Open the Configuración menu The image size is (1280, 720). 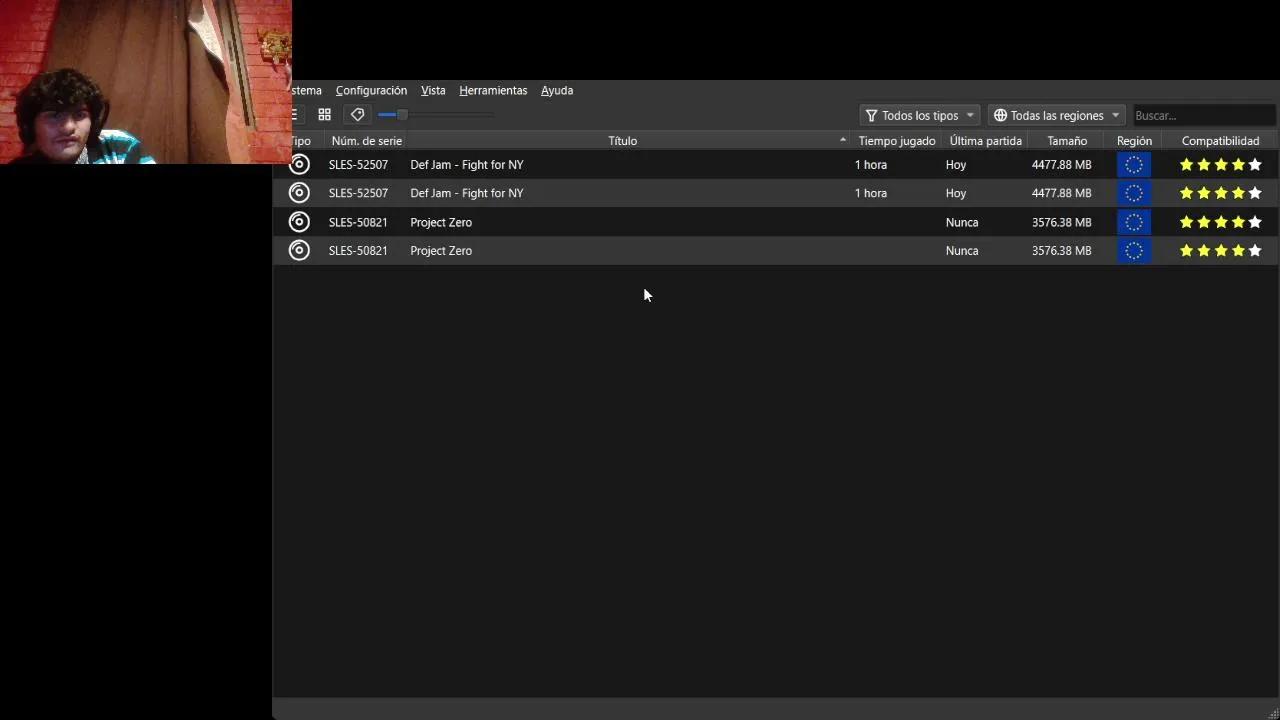coord(371,90)
